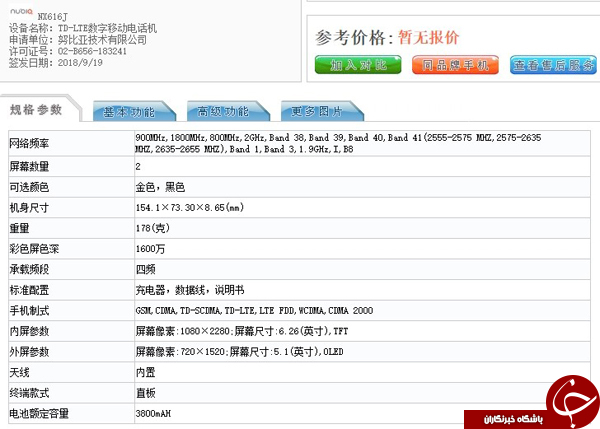The width and height of the screenshot is (600, 429).
Task: Click the 重量 row label
Action: [20, 228]
